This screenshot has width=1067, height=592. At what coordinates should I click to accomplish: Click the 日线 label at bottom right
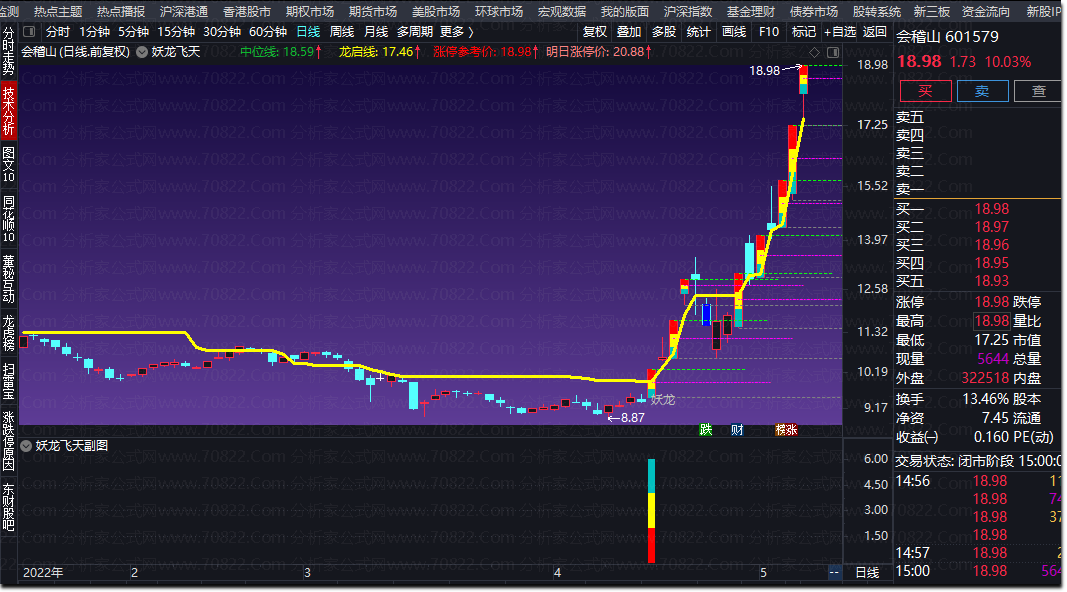[x=867, y=573]
